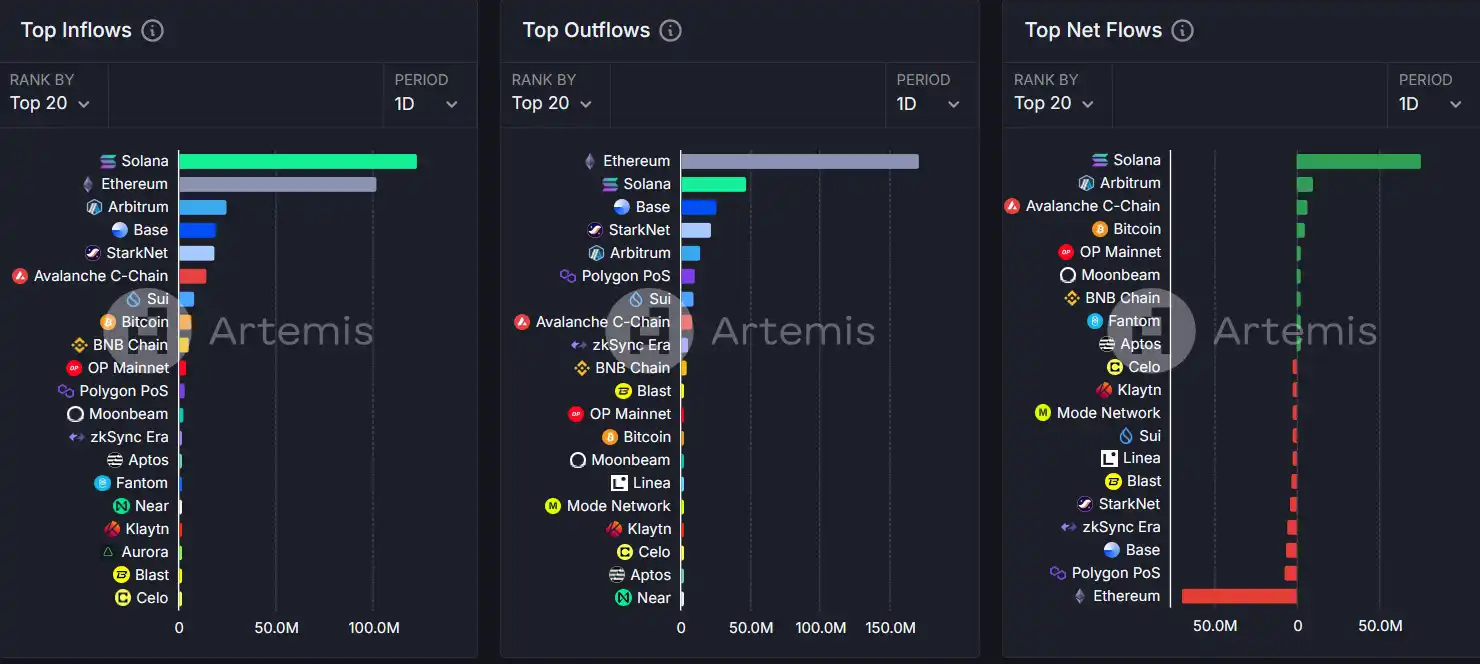This screenshot has width=1480, height=664.
Task: Click the Moonbeam logo in Top Net Flows
Action: click(1068, 275)
